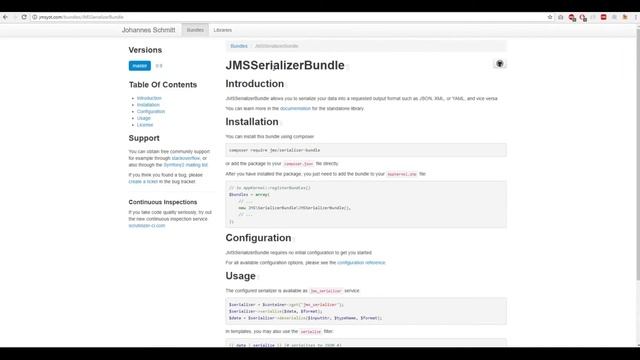Open the Chrome three-dot menu

[636, 17]
